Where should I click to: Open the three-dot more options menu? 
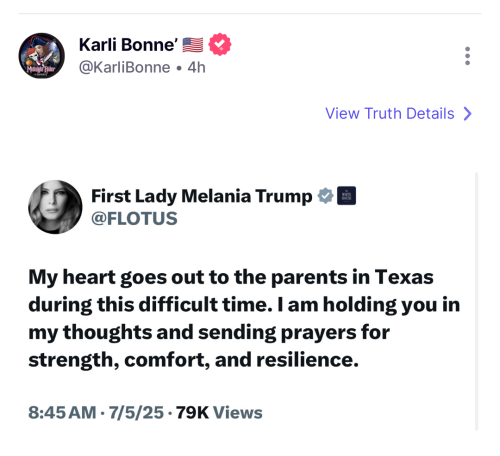(x=467, y=56)
